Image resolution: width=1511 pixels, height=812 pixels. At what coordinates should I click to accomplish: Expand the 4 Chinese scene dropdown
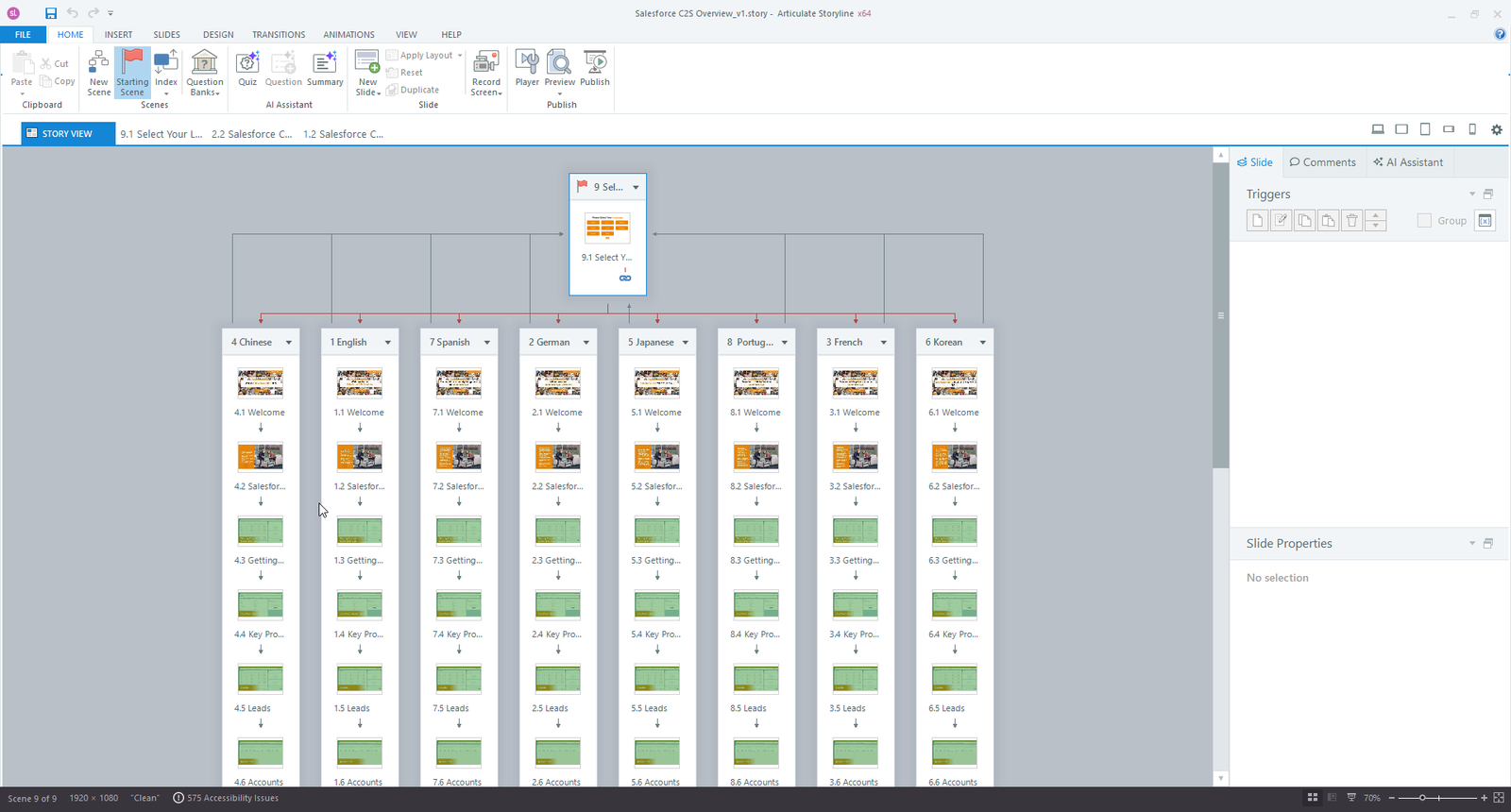289,343
